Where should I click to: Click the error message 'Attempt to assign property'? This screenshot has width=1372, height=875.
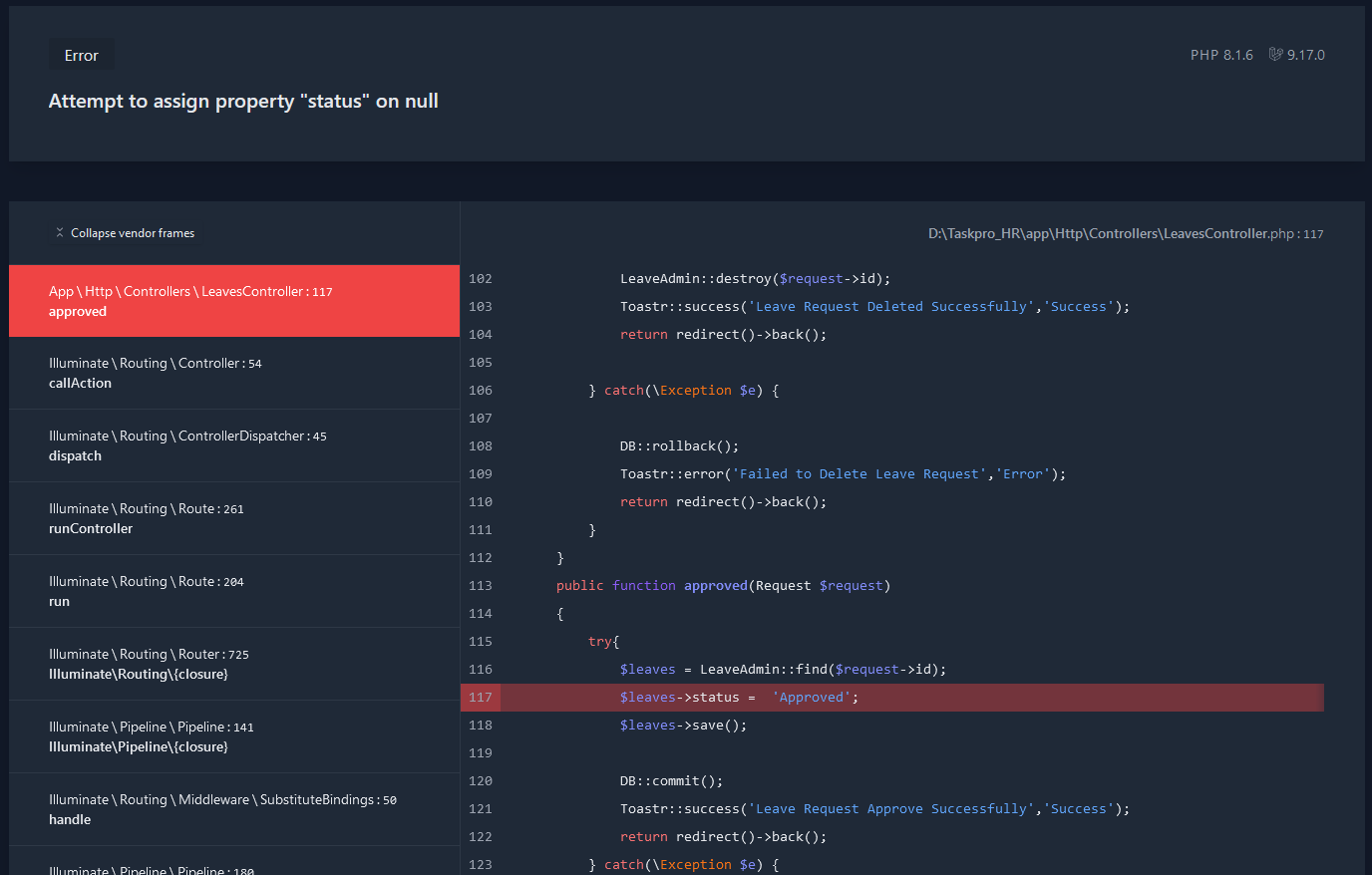(x=243, y=101)
